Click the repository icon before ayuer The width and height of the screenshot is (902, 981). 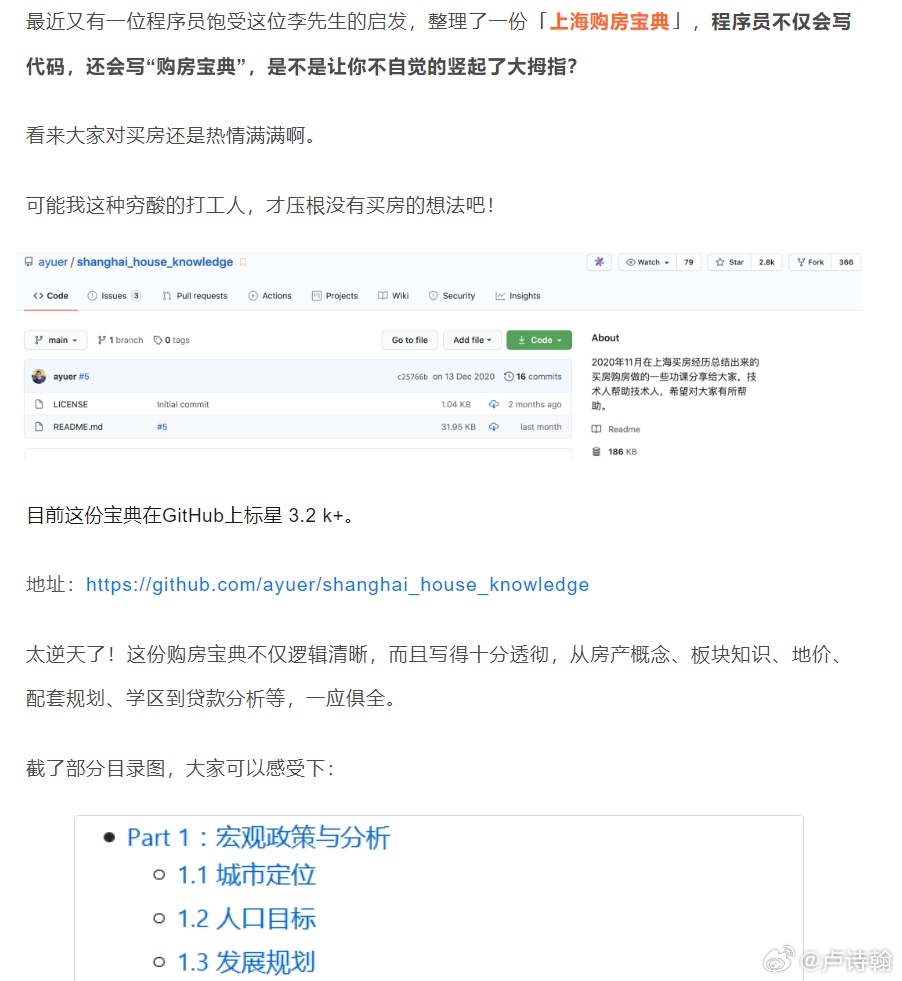coord(29,262)
